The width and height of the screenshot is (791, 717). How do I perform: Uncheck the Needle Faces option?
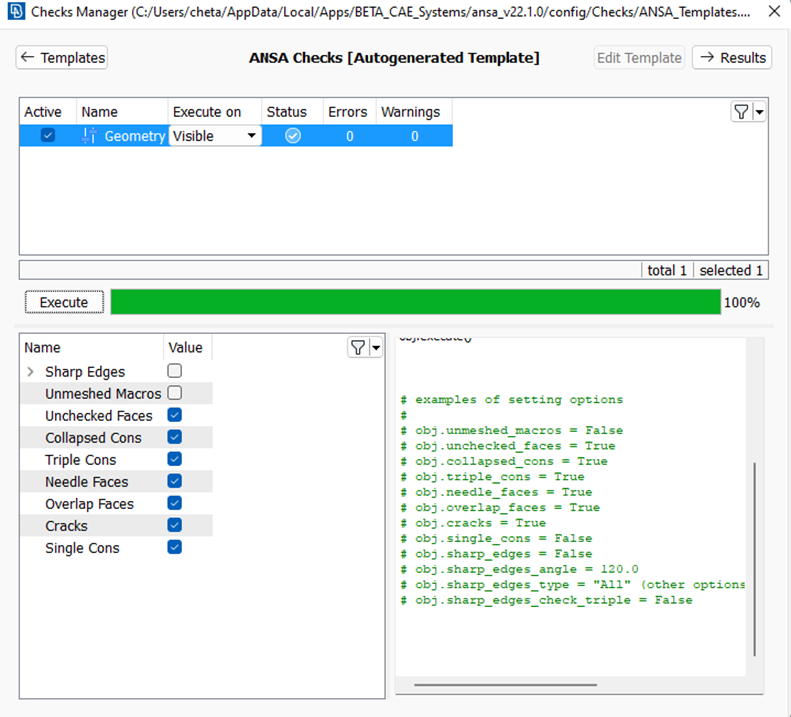tap(175, 481)
